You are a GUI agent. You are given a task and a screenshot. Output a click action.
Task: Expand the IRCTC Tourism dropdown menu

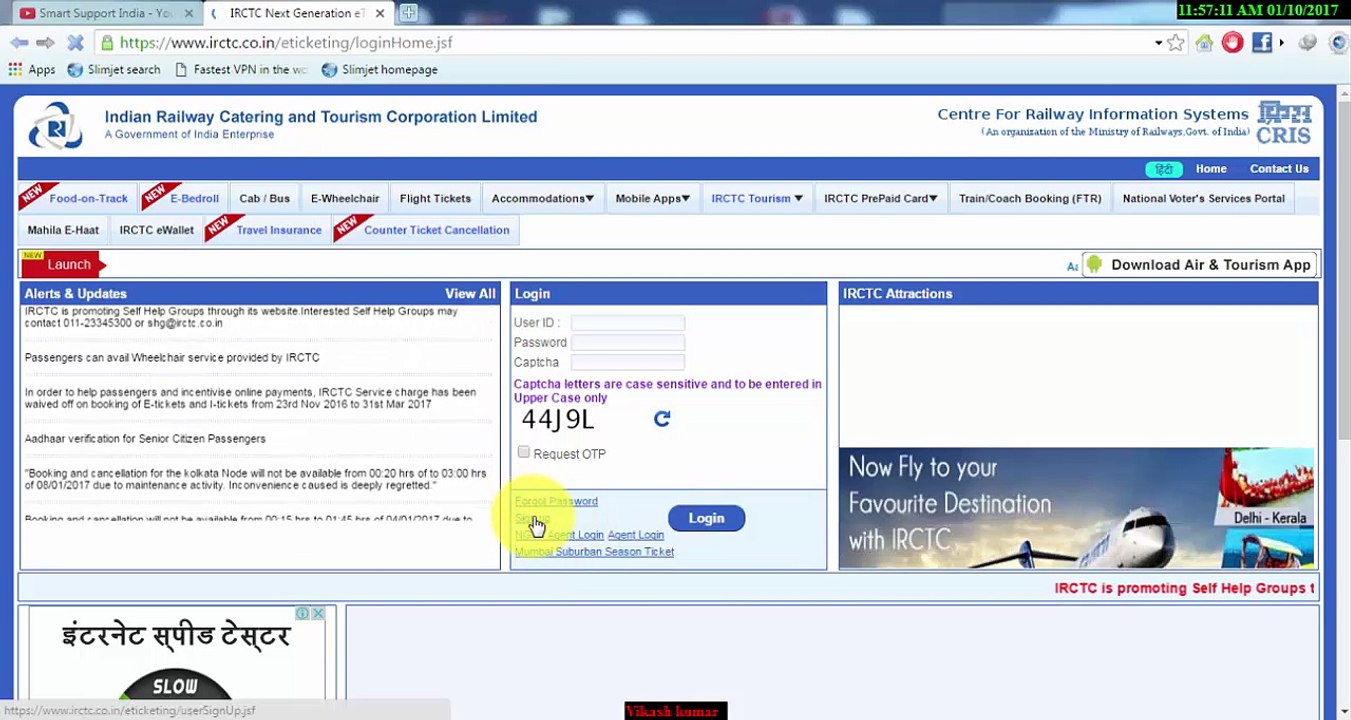tap(757, 198)
